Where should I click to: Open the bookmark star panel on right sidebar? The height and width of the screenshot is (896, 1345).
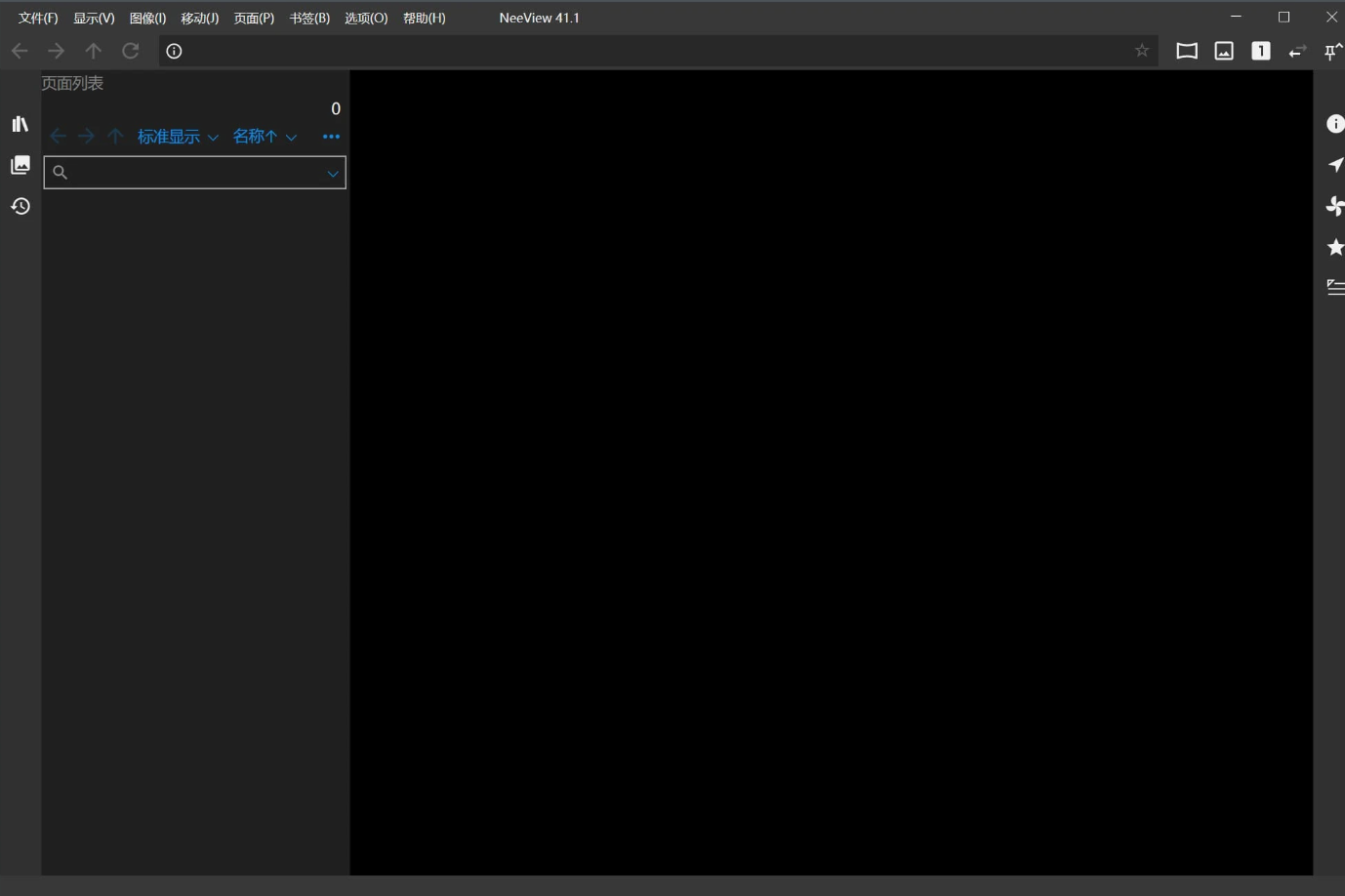click(x=1334, y=247)
